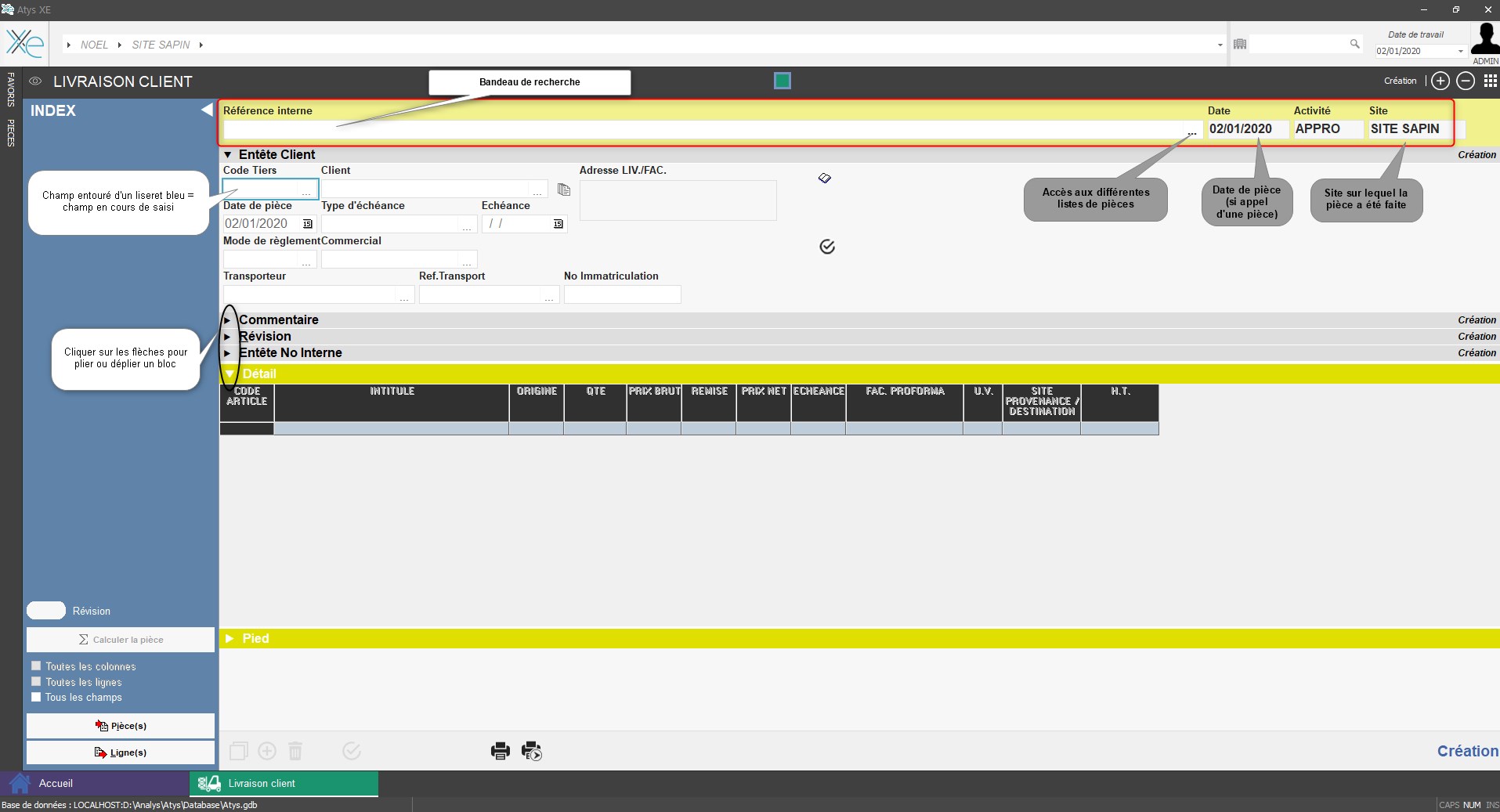Switch to the Accueil tab
The image size is (1500, 812).
pos(56,783)
